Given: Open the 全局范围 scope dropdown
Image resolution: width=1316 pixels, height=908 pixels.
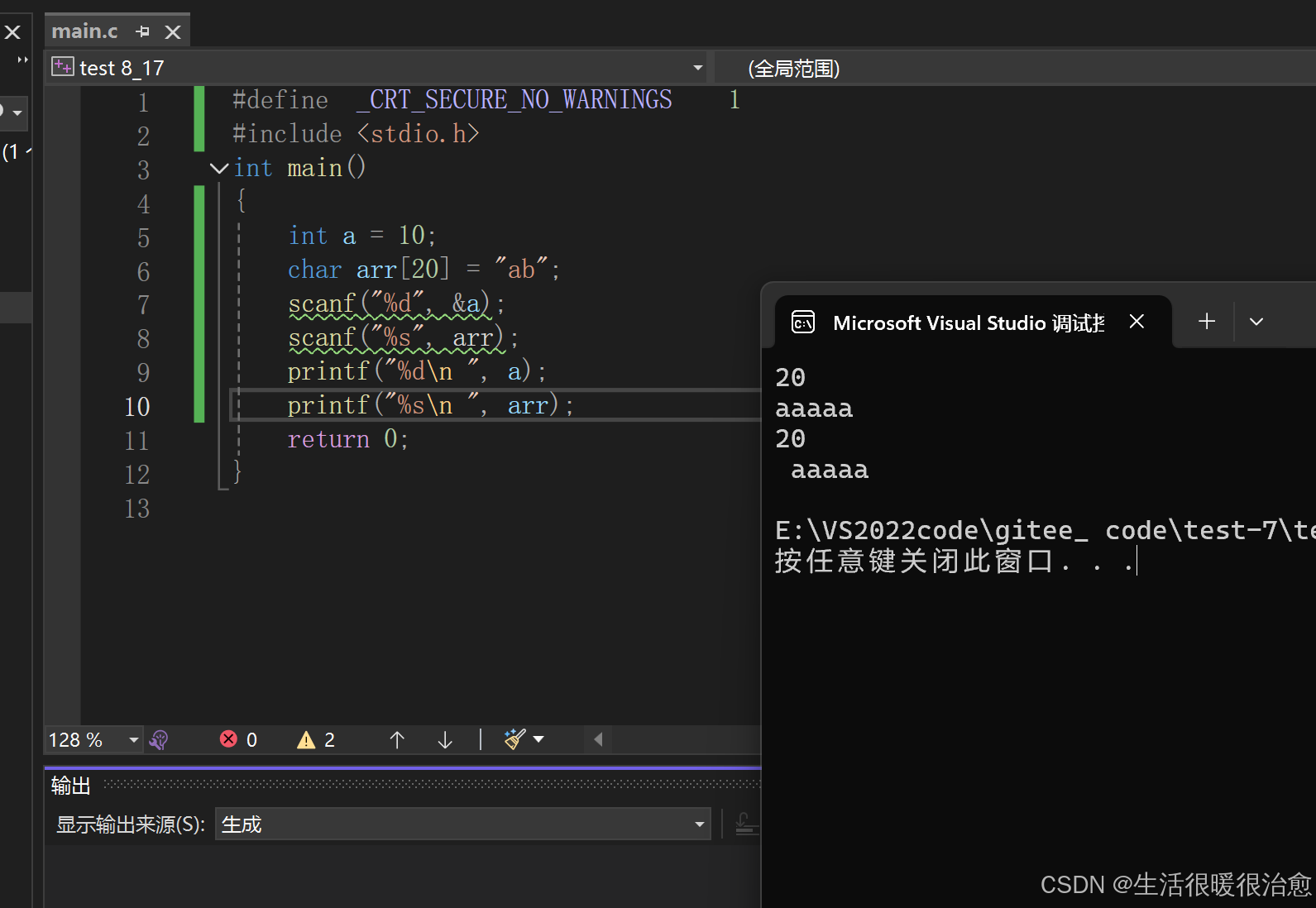Looking at the screenshot, I should [793, 69].
